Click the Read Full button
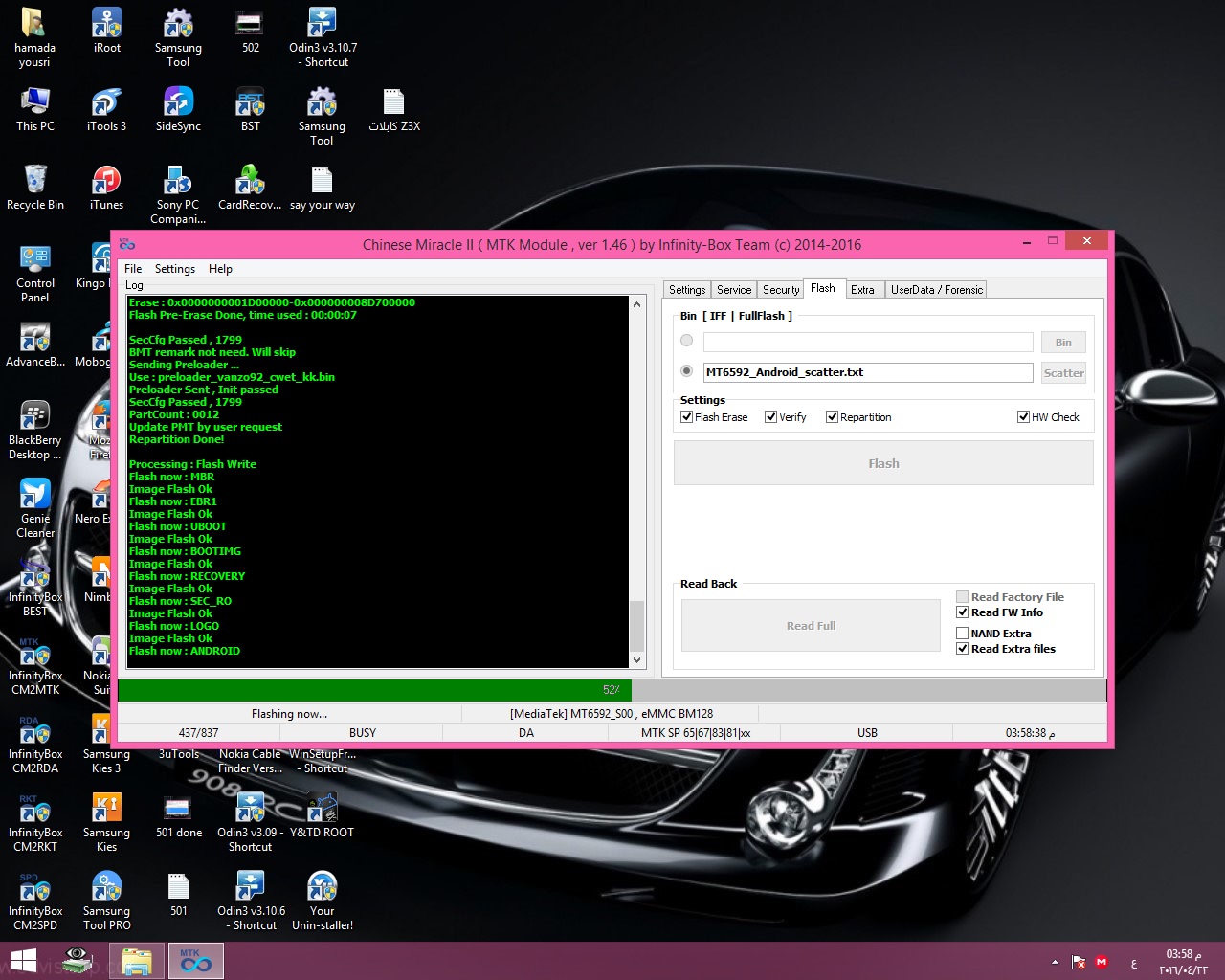The image size is (1225, 980). point(811,626)
